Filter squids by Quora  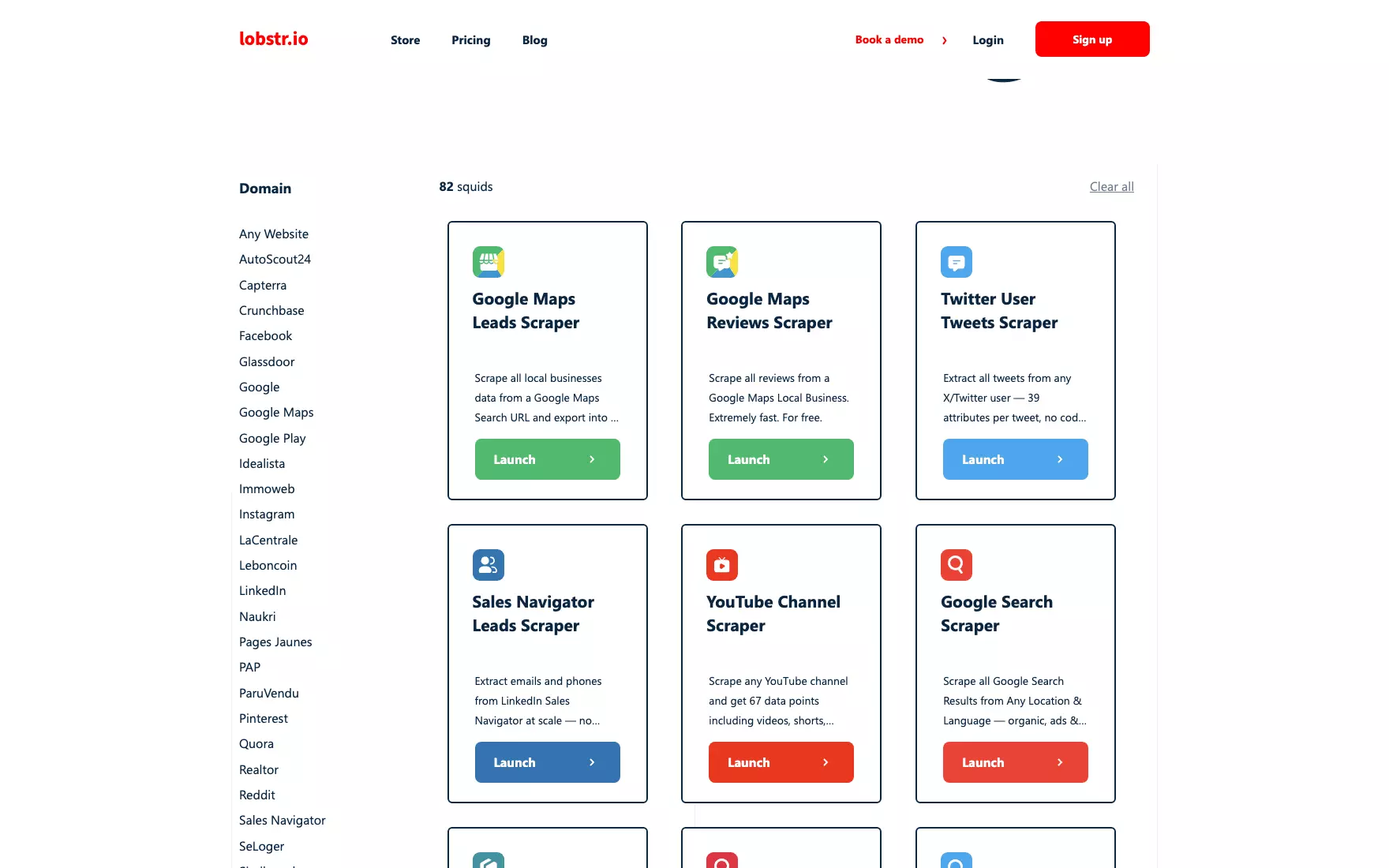[256, 744]
